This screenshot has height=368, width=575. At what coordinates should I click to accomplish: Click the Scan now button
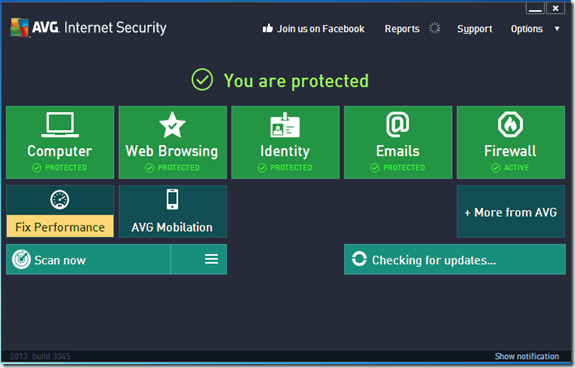(x=88, y=260)
